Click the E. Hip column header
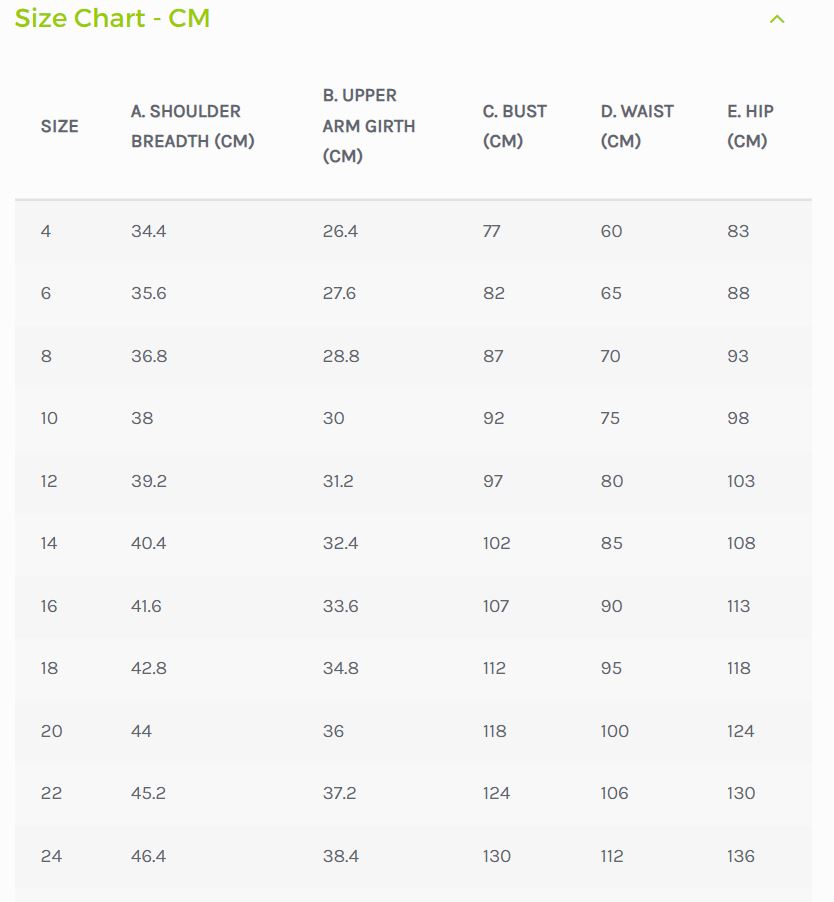Screen dimensions: 834x902 tap(750, 126)
